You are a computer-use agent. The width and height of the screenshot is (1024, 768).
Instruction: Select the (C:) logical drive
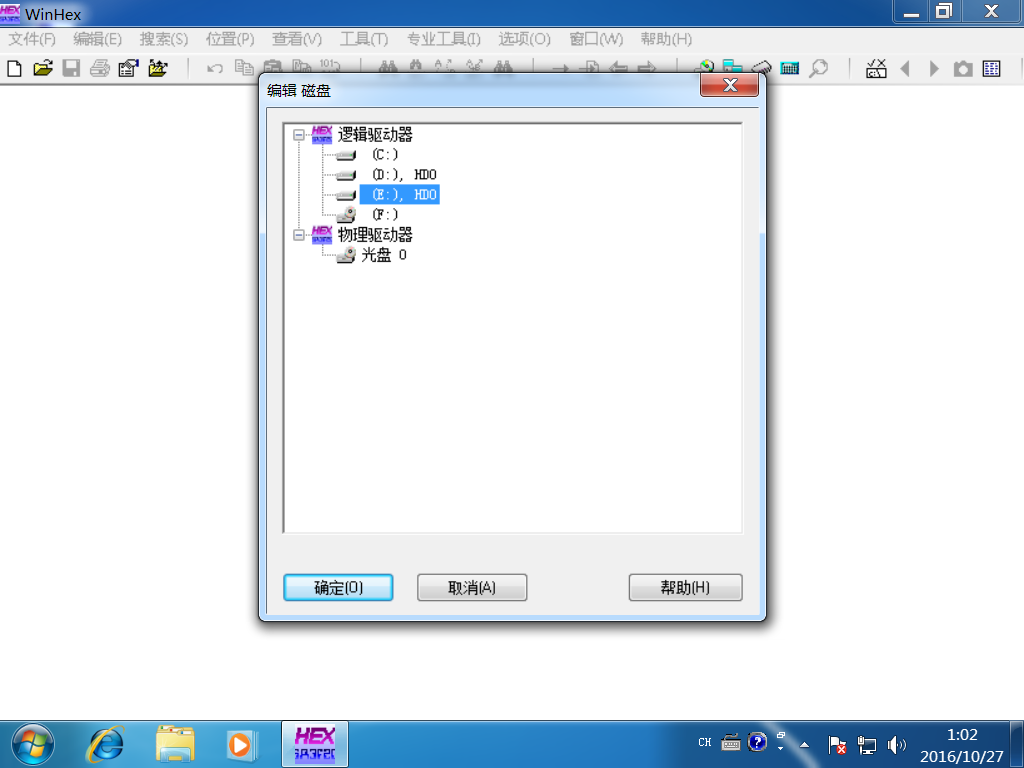pos(385,155)
